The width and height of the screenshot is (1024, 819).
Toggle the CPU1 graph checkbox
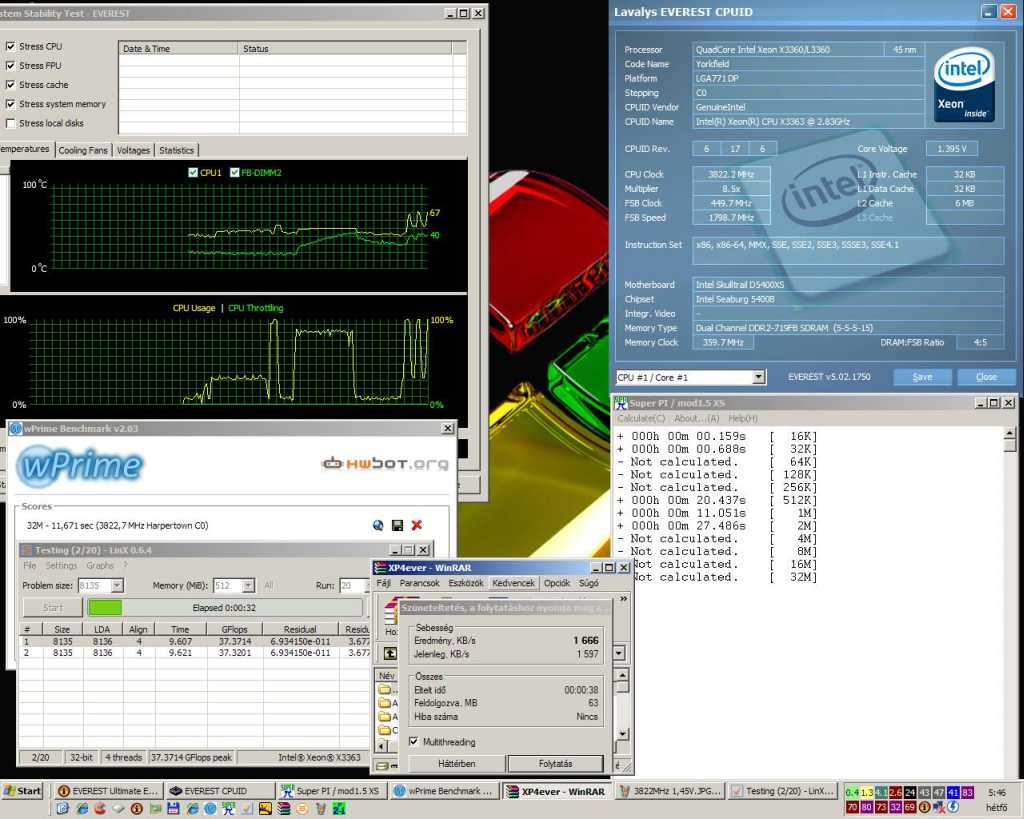(x=193, y=172)
